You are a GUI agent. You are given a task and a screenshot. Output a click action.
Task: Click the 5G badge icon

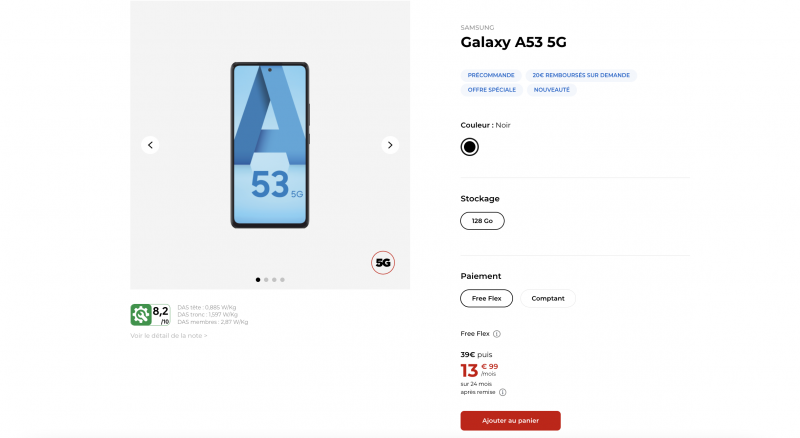click(382, 262)
